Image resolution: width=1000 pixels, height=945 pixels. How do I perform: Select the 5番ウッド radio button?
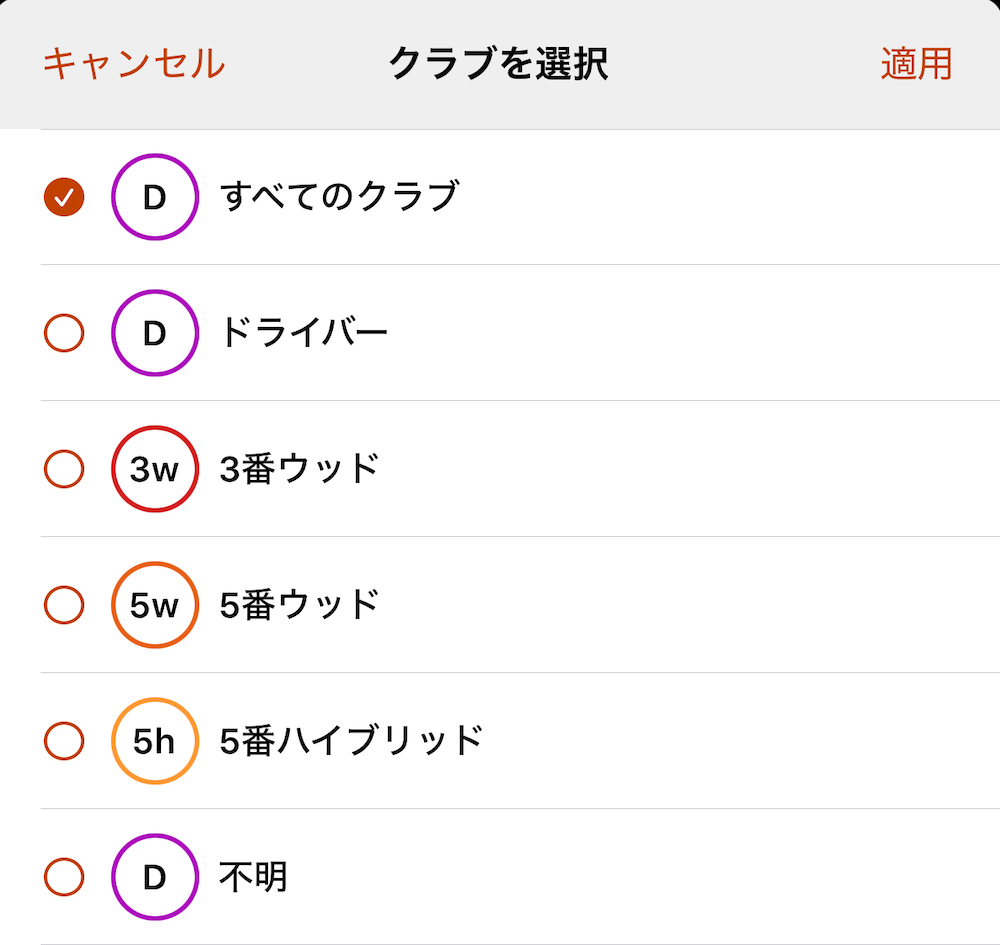point(64,604)
